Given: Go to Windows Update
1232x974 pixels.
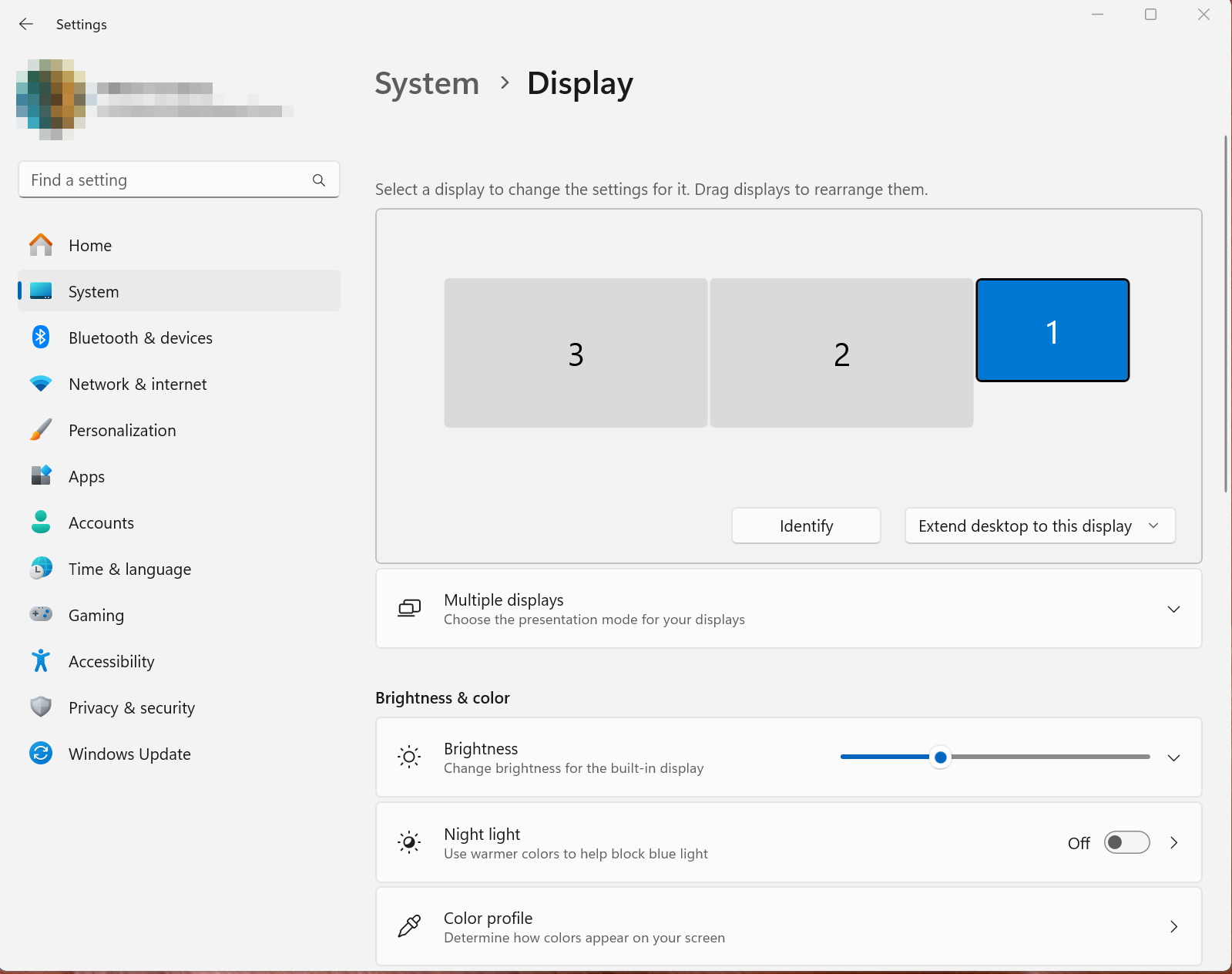Looking at the screenshot, I should pos(179,754).
